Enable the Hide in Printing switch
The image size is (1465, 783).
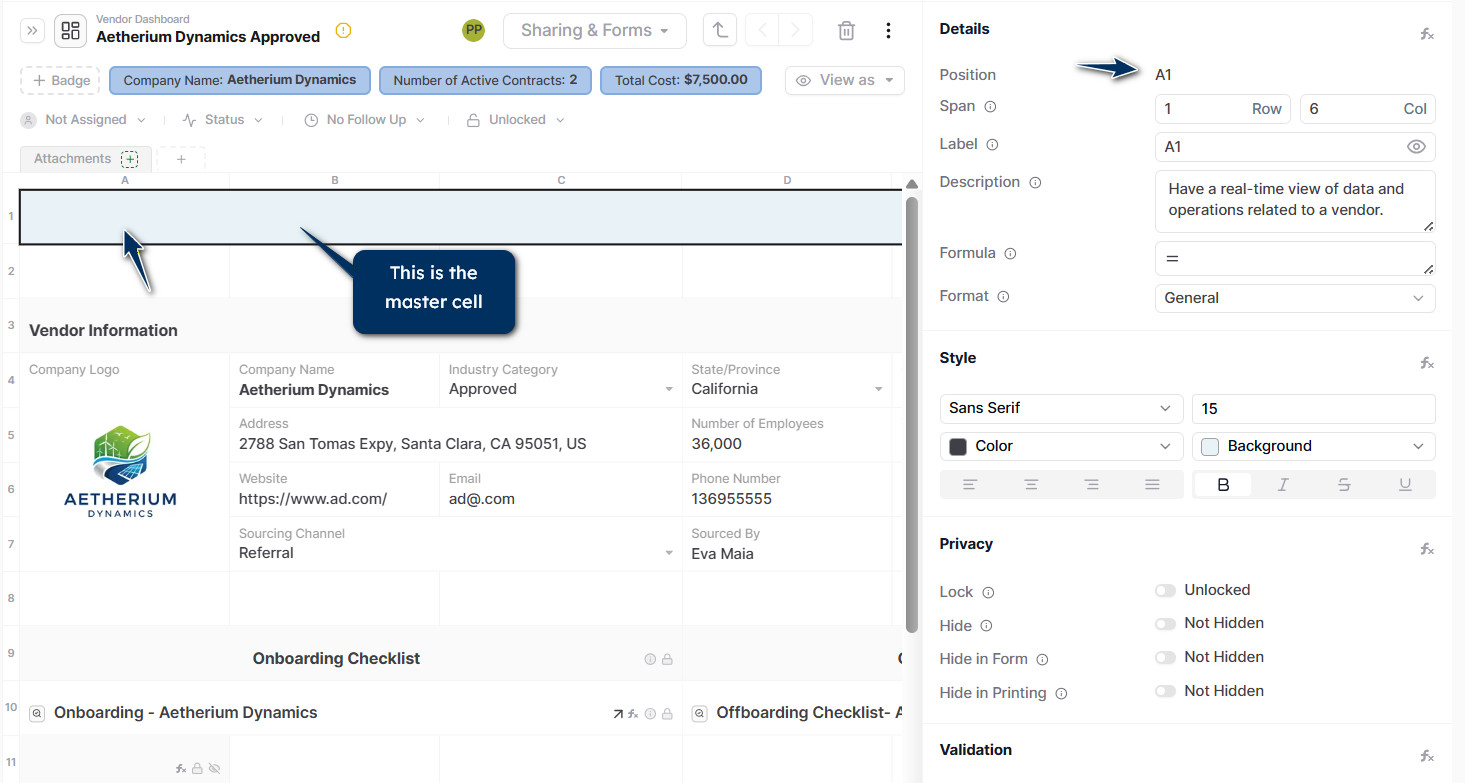coord(1165,692)
